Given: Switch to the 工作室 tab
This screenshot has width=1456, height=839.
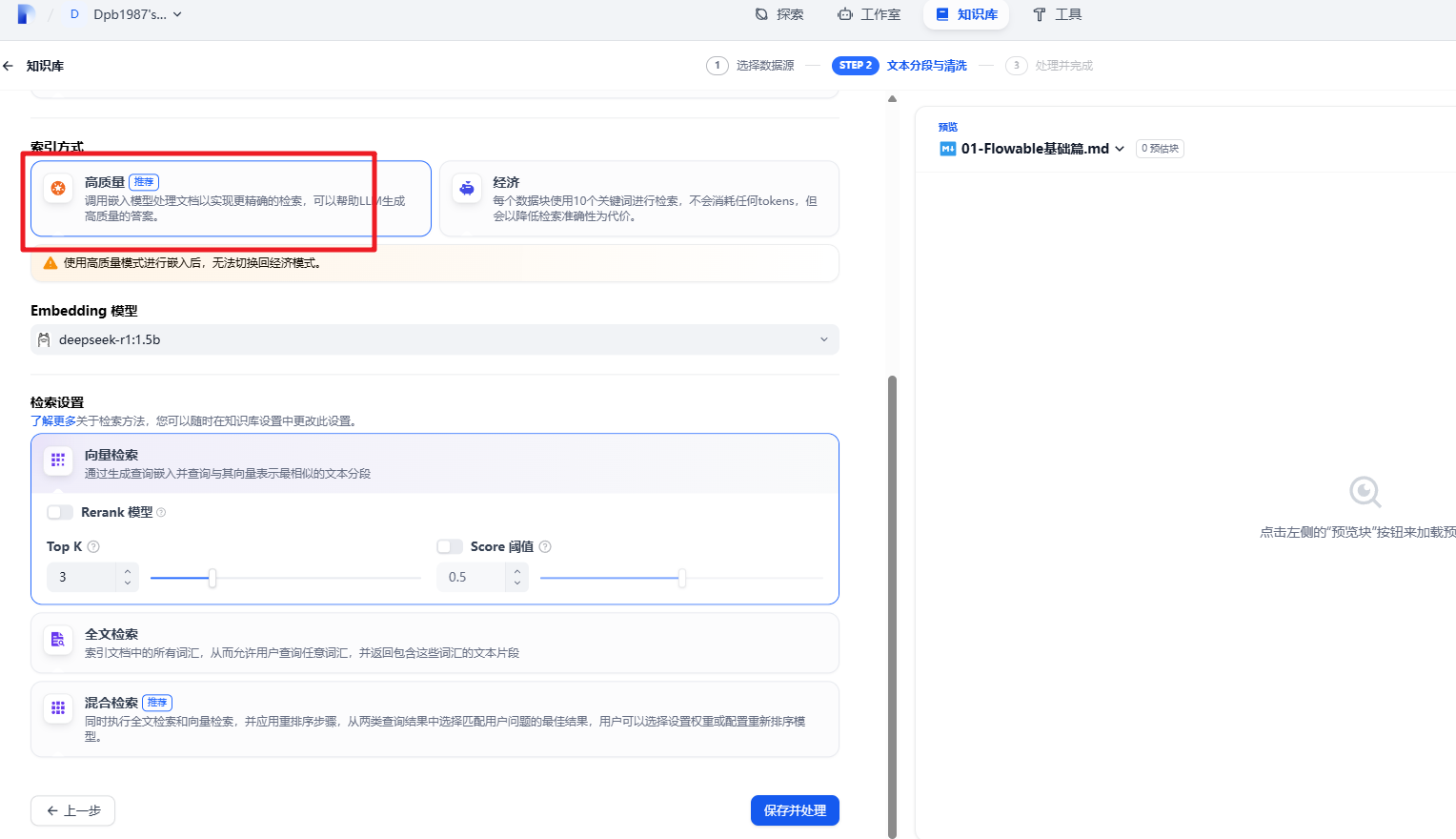Looking at the screenshot, I should pyautogui.click(x=869, y=14).
